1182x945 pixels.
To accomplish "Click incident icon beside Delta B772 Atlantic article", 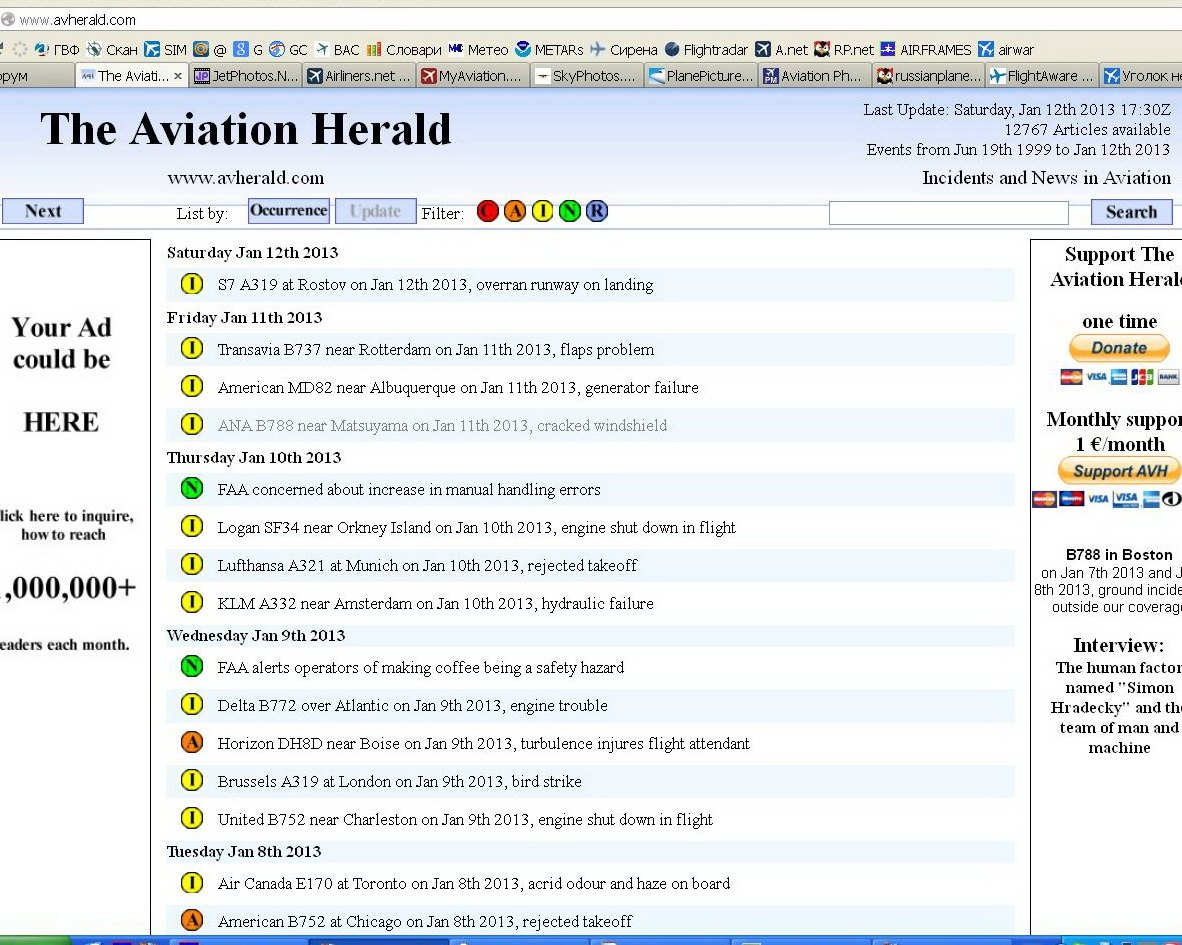I will [192, 705].
